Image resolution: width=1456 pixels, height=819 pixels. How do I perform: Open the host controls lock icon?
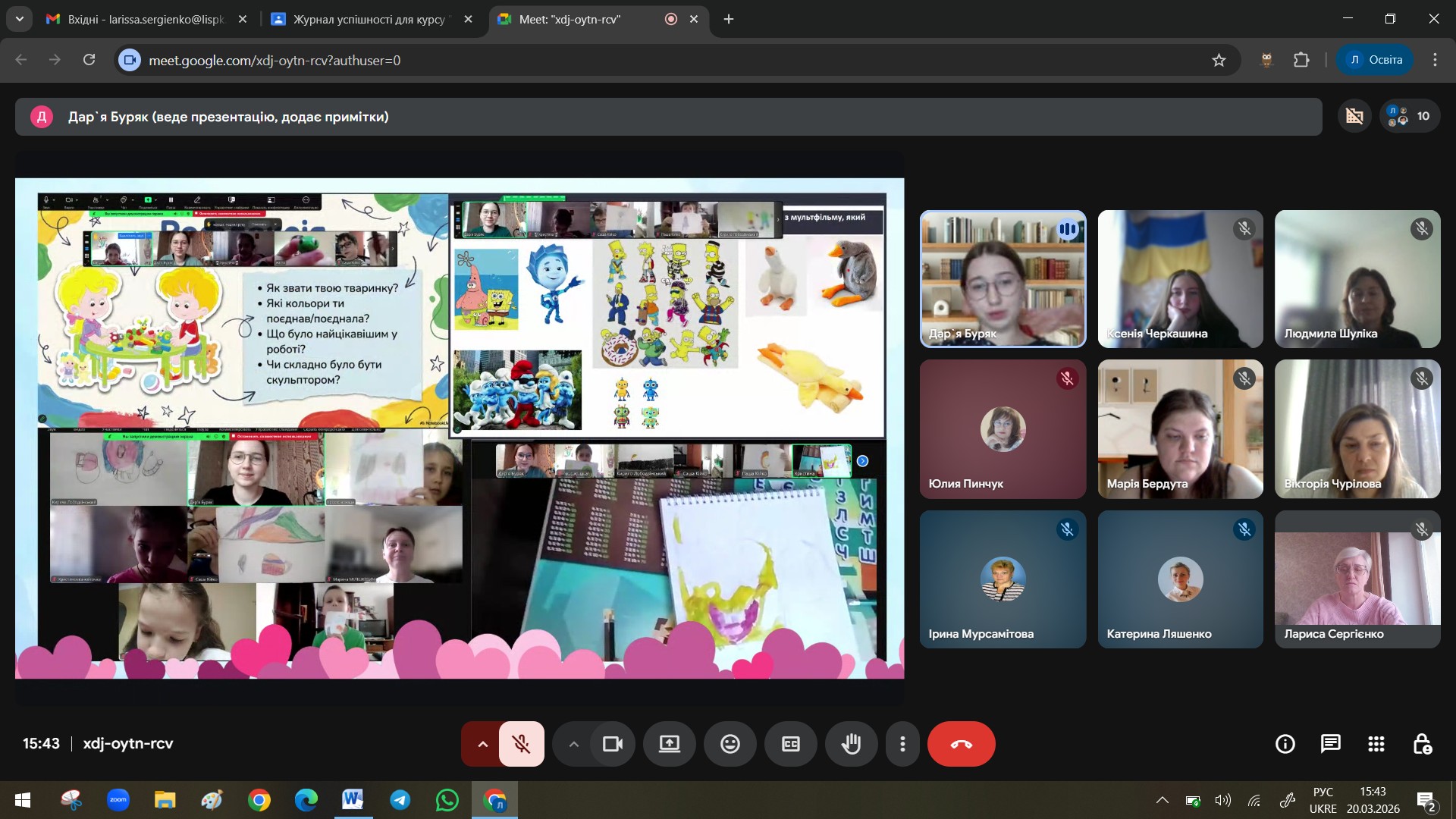tap(1422, 744)
